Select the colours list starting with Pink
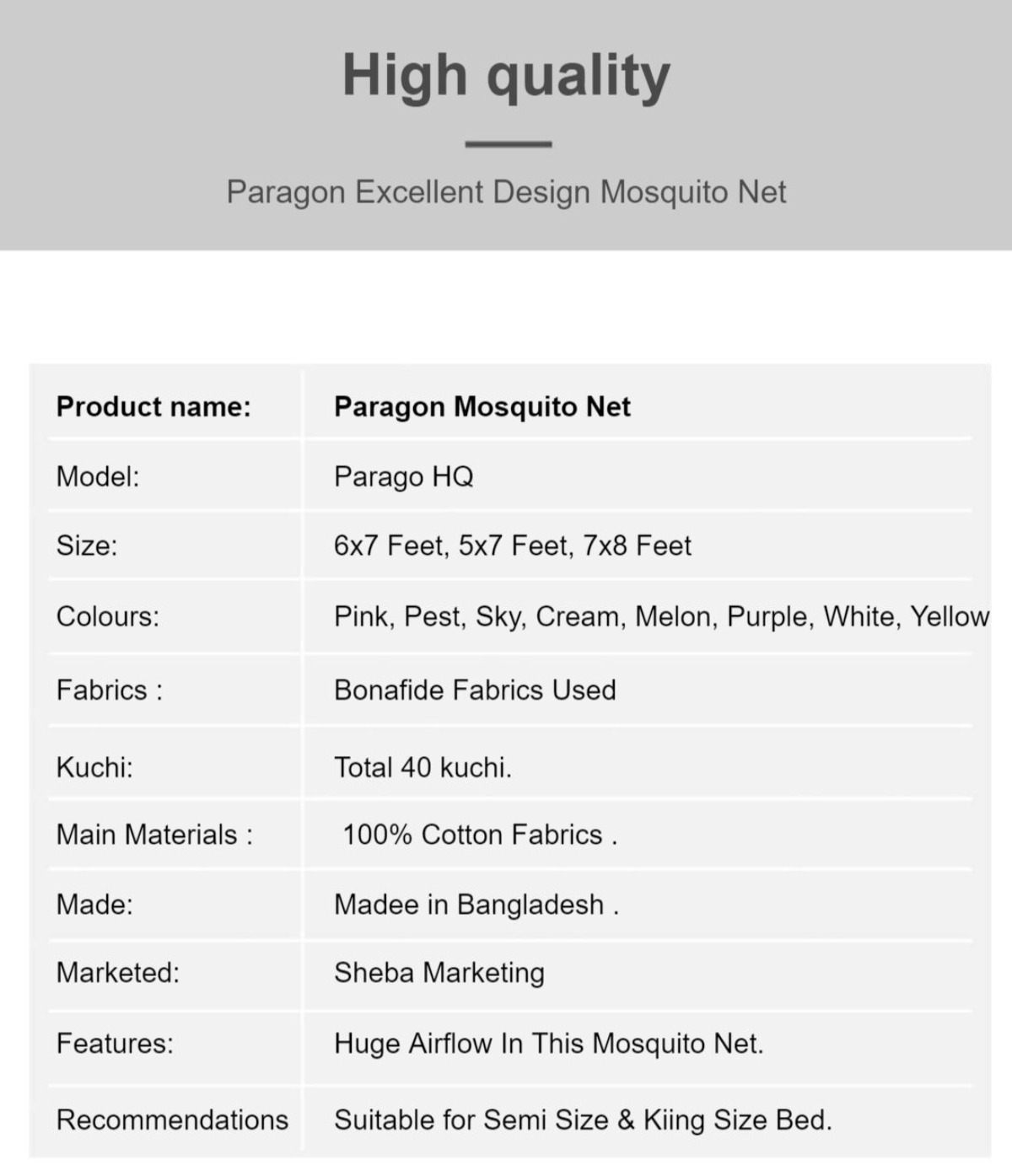The image size is (1012, 1176). (x=661, y=617)
